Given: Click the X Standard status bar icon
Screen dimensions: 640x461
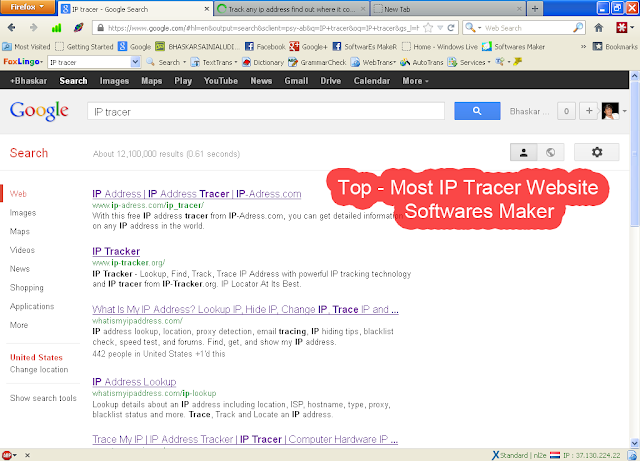Looking at the screenshot, I should [x=495, y=455].
